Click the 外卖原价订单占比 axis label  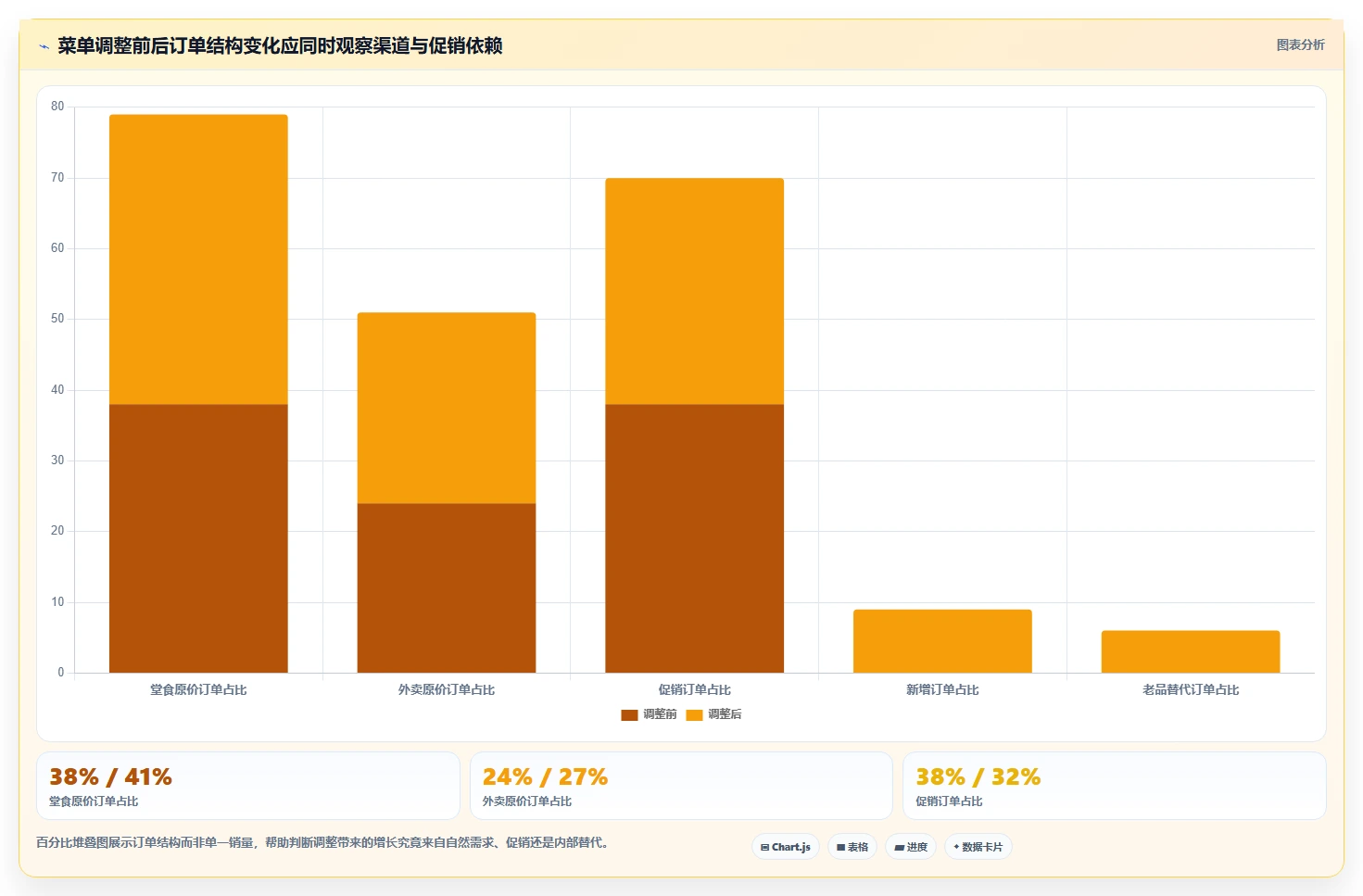click(x=447, y=689)
